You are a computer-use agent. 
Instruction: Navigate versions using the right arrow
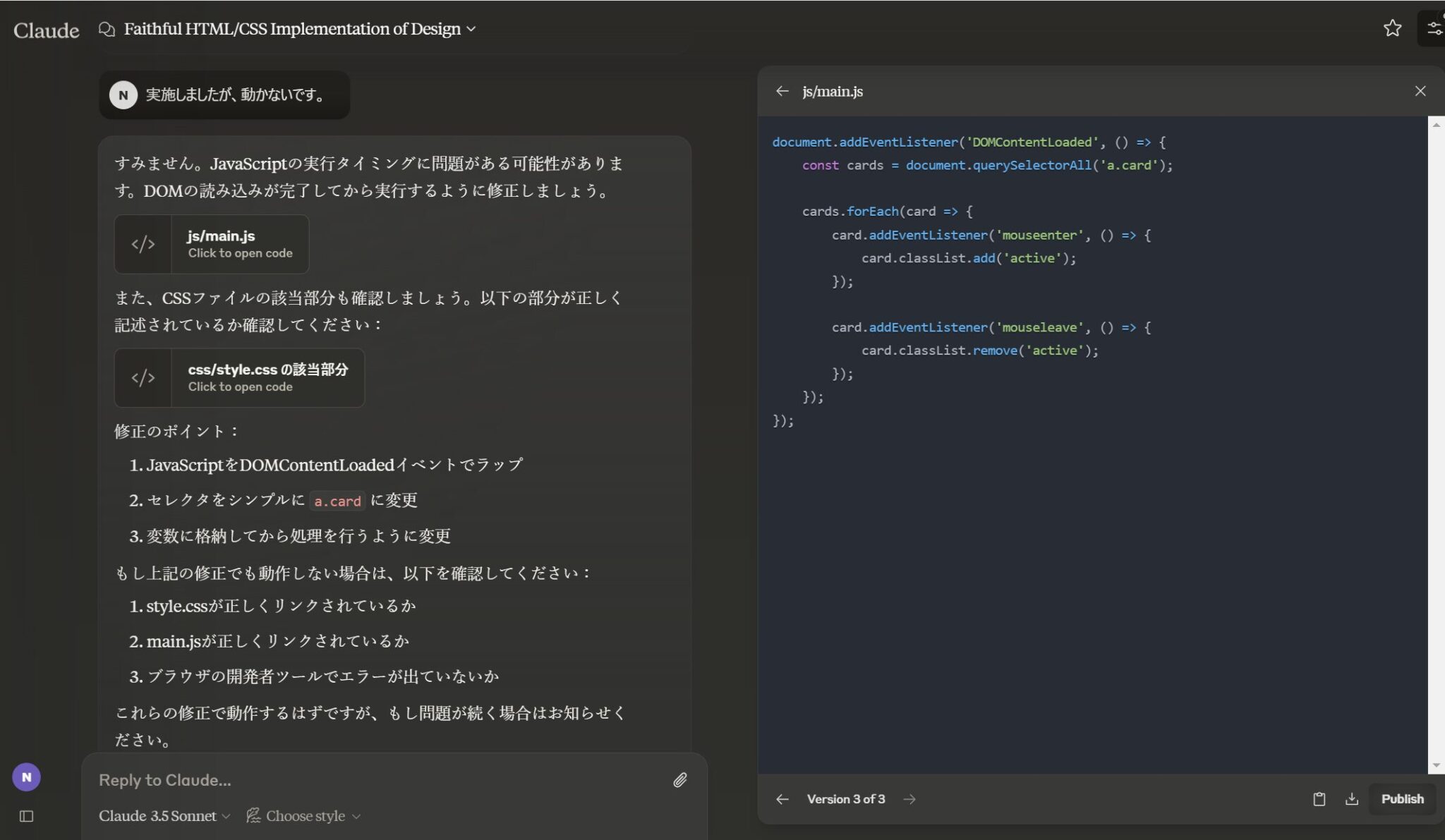(909, 799)
